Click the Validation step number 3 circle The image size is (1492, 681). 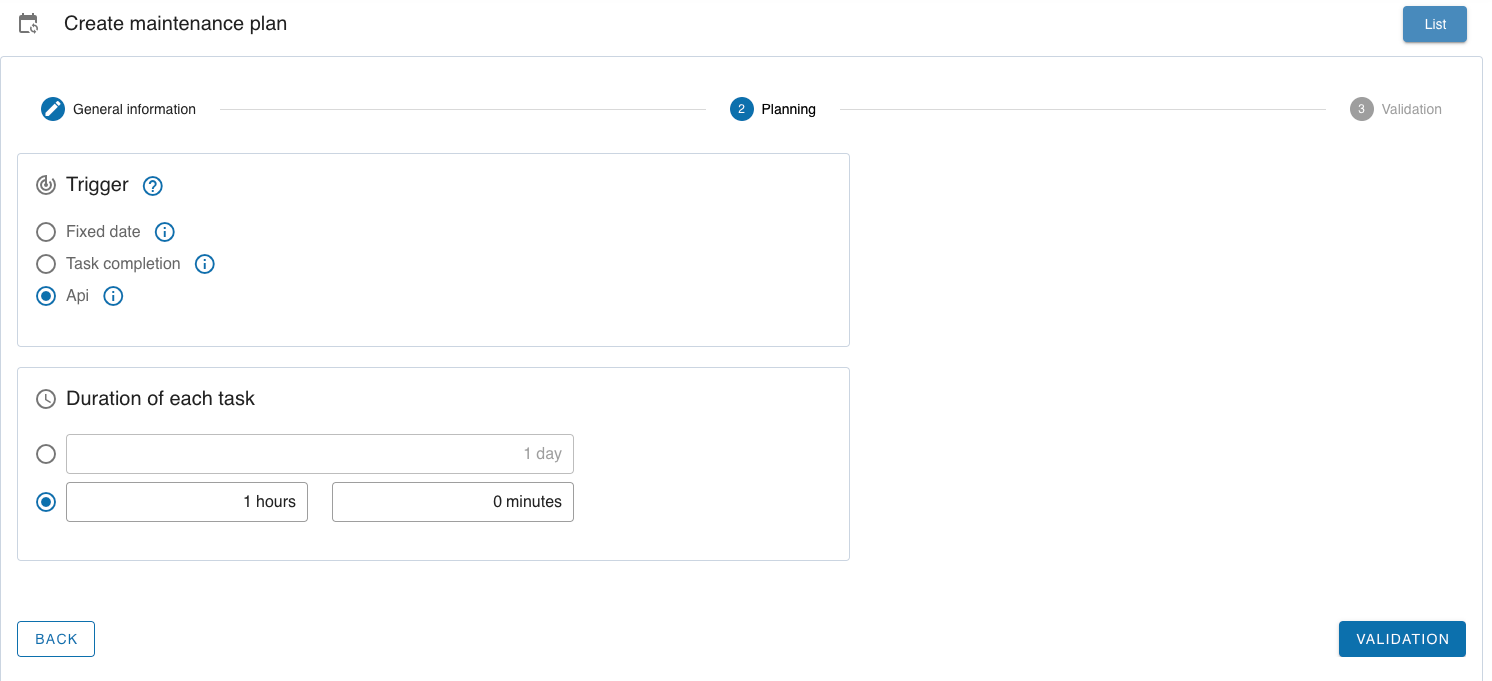point(1361,109)
